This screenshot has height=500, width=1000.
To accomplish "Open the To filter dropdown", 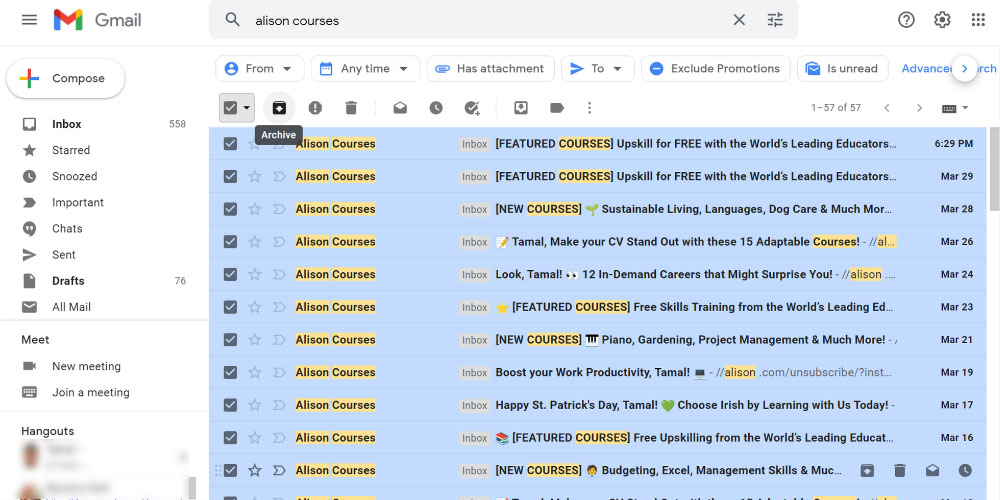I will 598,68.
